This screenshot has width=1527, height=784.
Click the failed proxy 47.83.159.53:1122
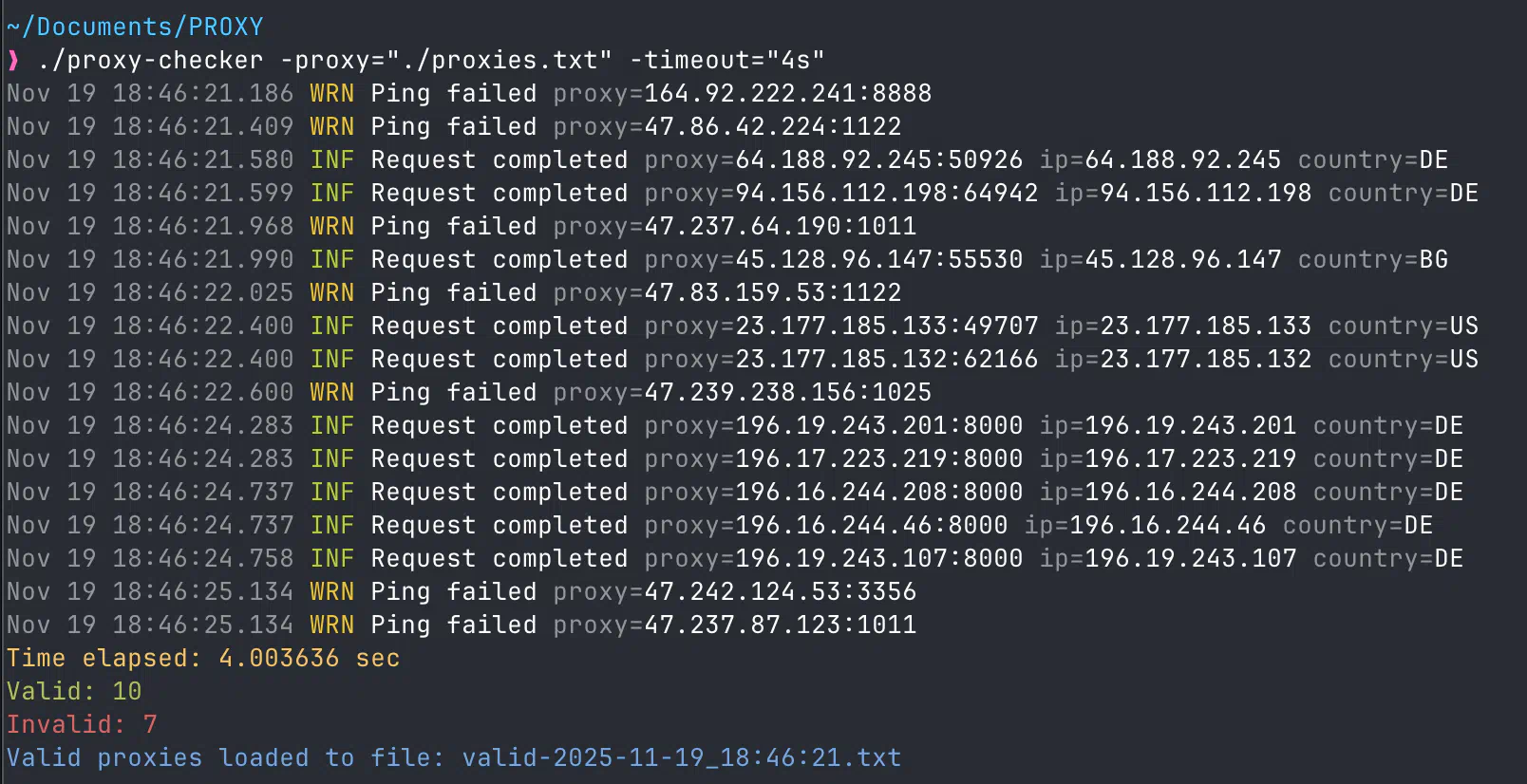[x=772, y=293]
